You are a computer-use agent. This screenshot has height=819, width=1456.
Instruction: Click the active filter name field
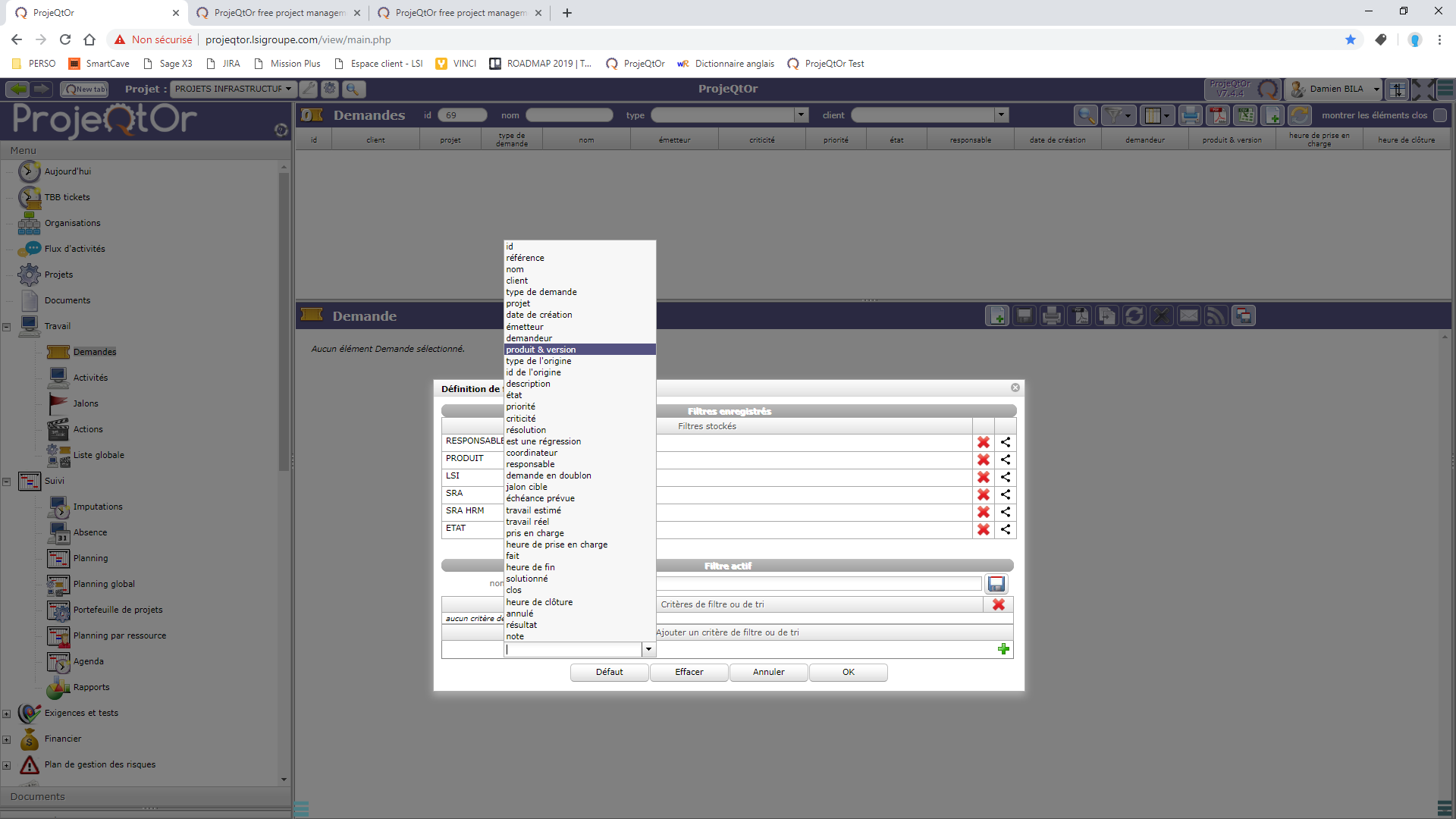[x=818, y=584]
